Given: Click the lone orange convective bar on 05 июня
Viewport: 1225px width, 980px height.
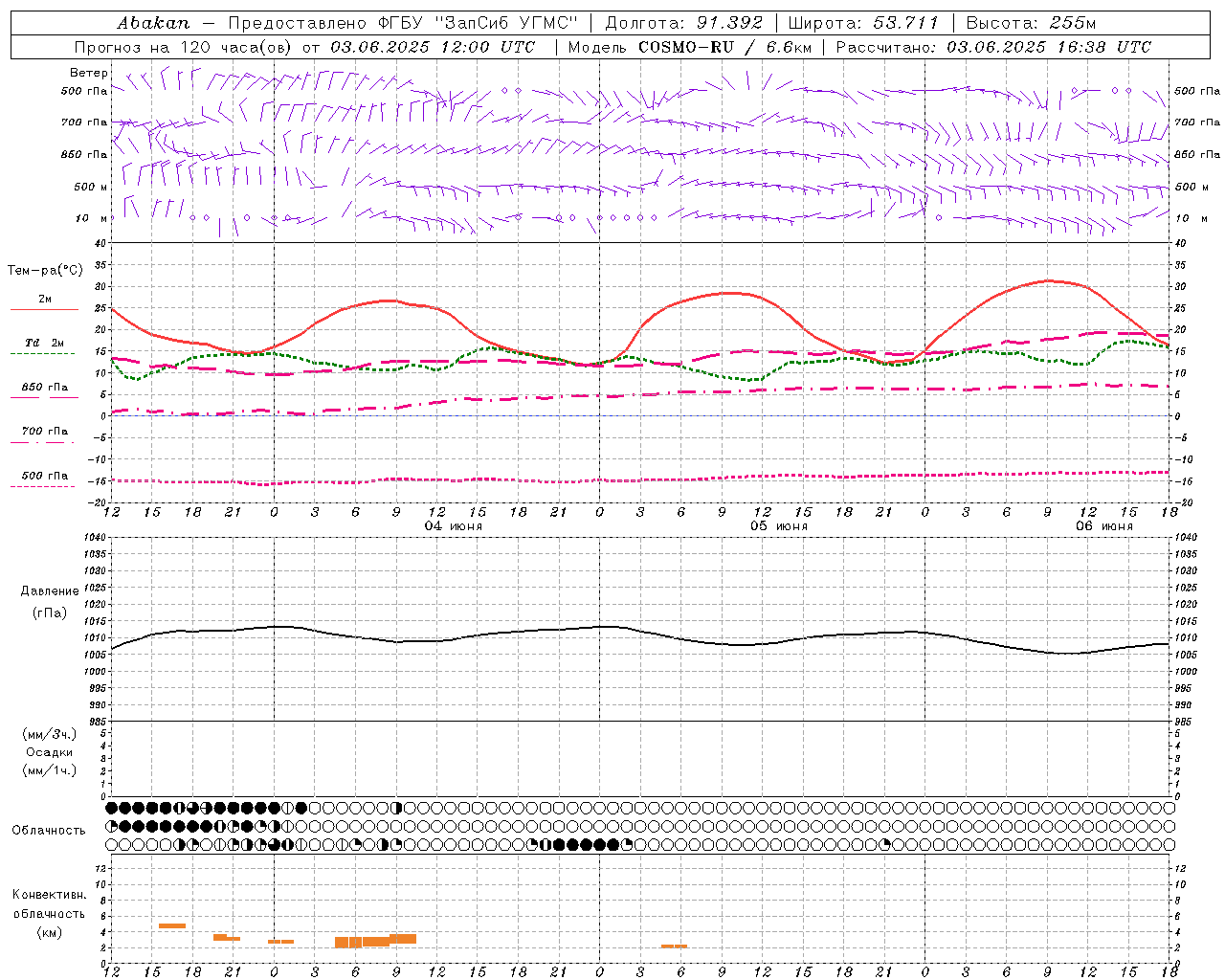Looking at the screenshot, I should (674, 947).
